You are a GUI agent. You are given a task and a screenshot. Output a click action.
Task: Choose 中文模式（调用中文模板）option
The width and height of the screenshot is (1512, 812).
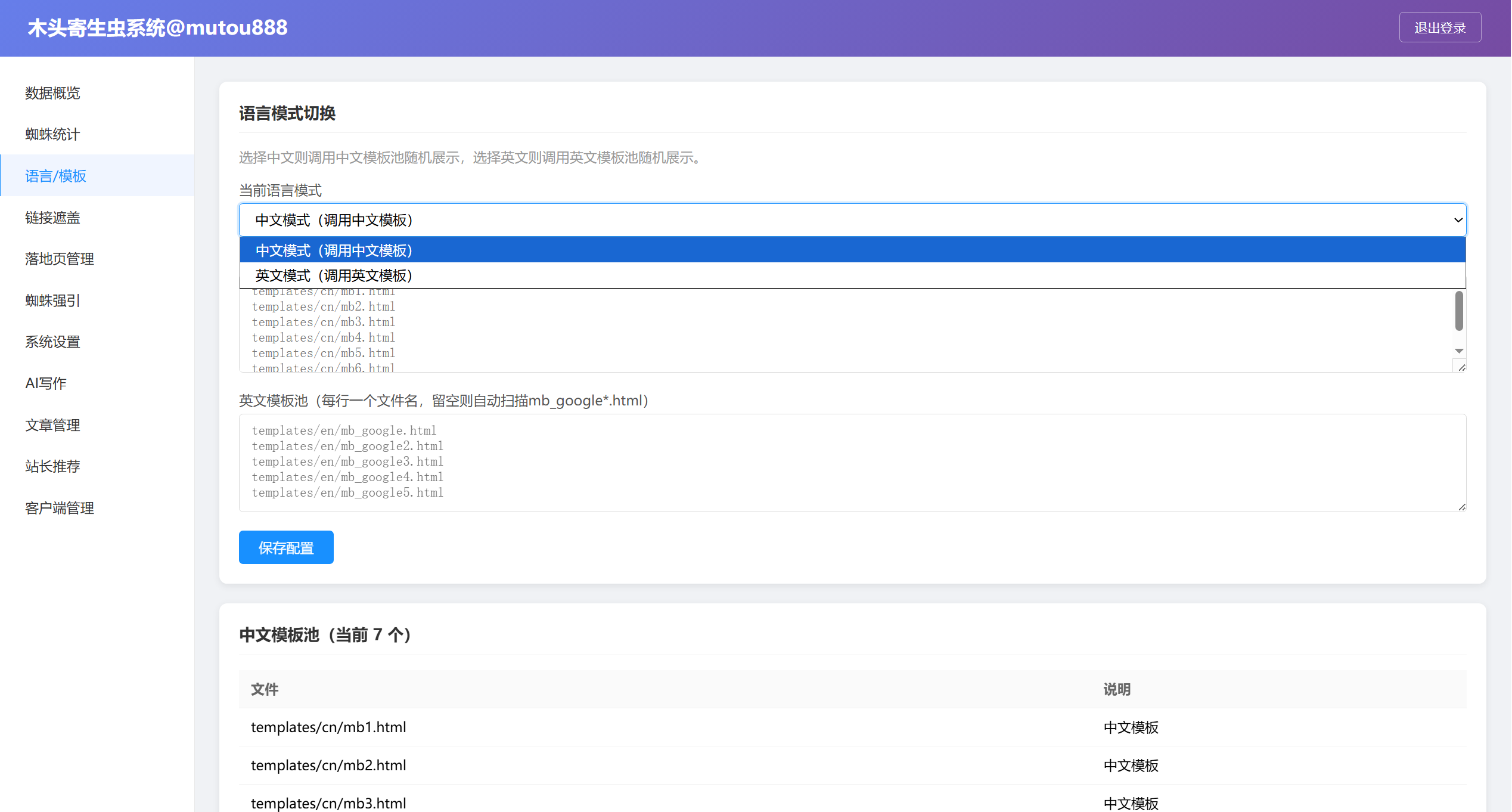[x=852, y=250]
